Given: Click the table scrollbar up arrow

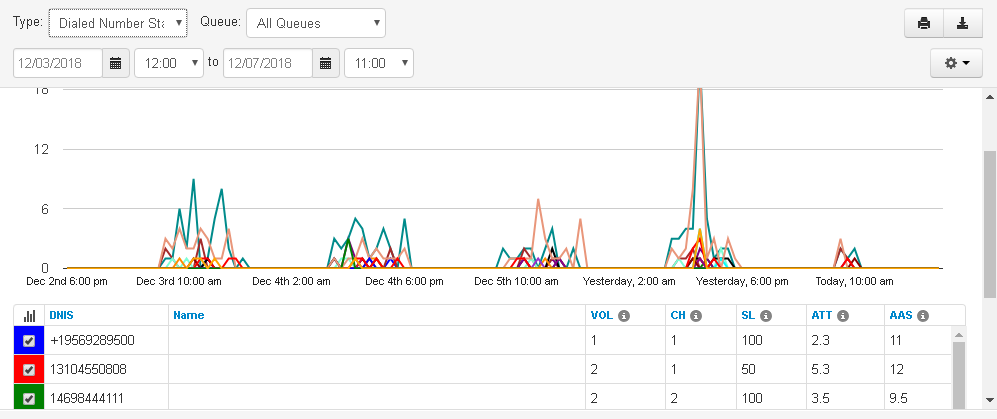Looking at the screenshot, I should pyautogui.click(x=959, y=334).
